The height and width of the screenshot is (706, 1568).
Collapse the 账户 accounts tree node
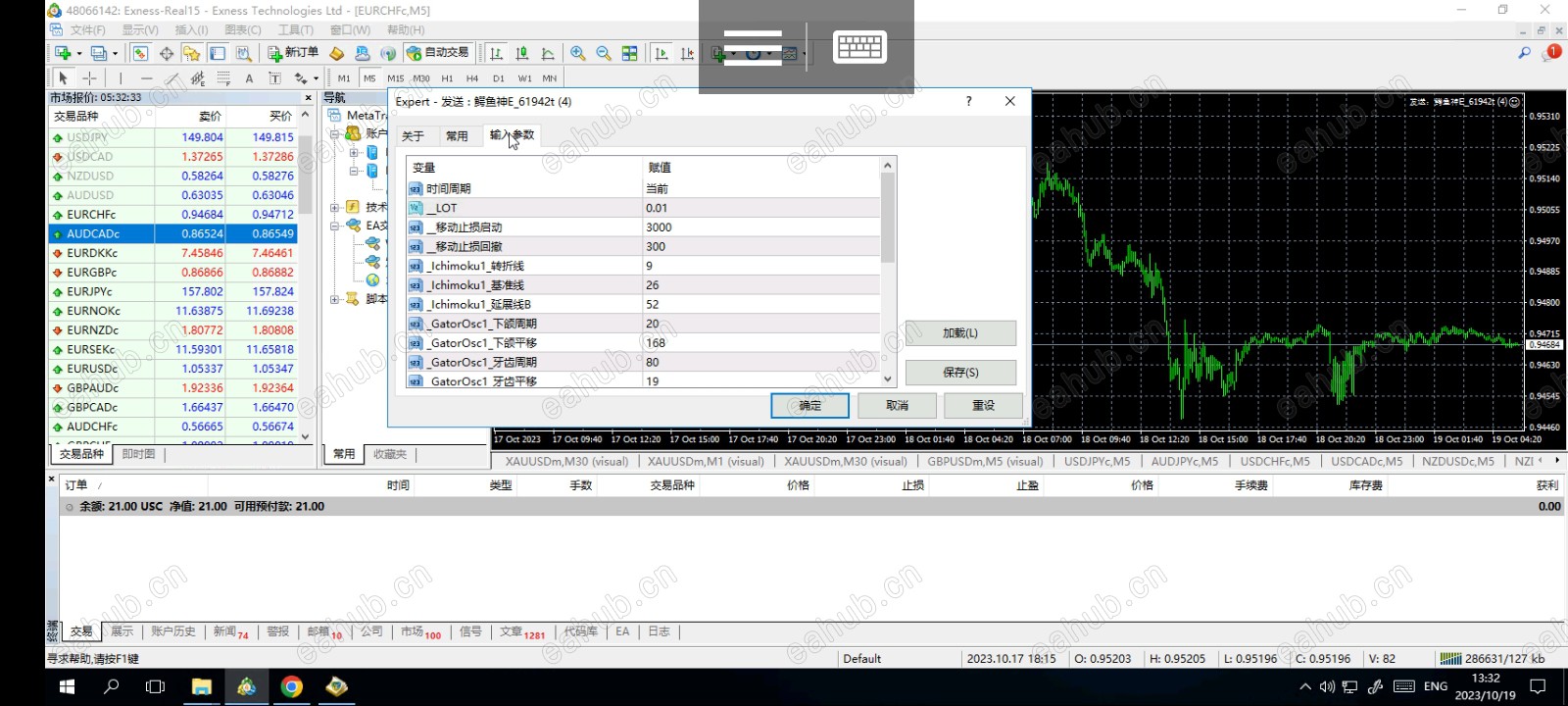pos(335,133)
